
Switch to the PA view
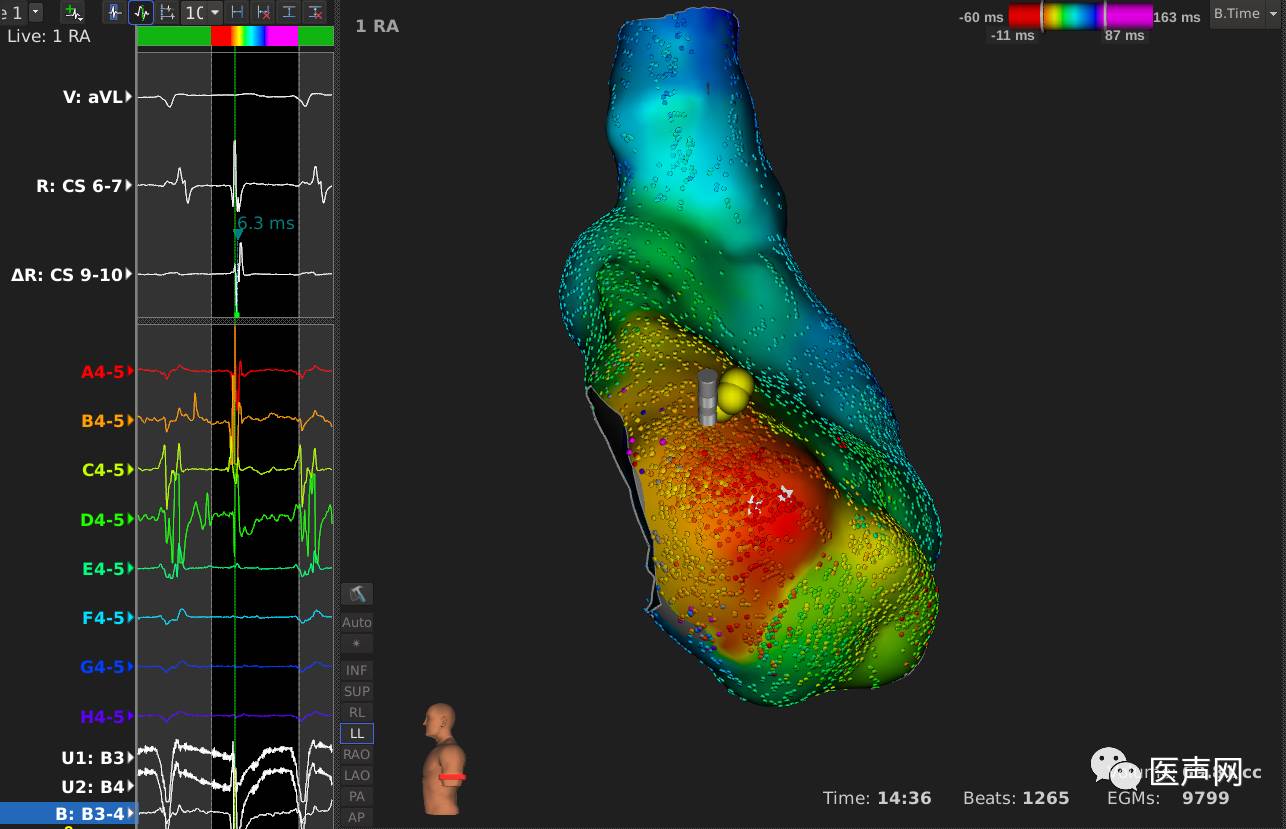pos(356,796)
